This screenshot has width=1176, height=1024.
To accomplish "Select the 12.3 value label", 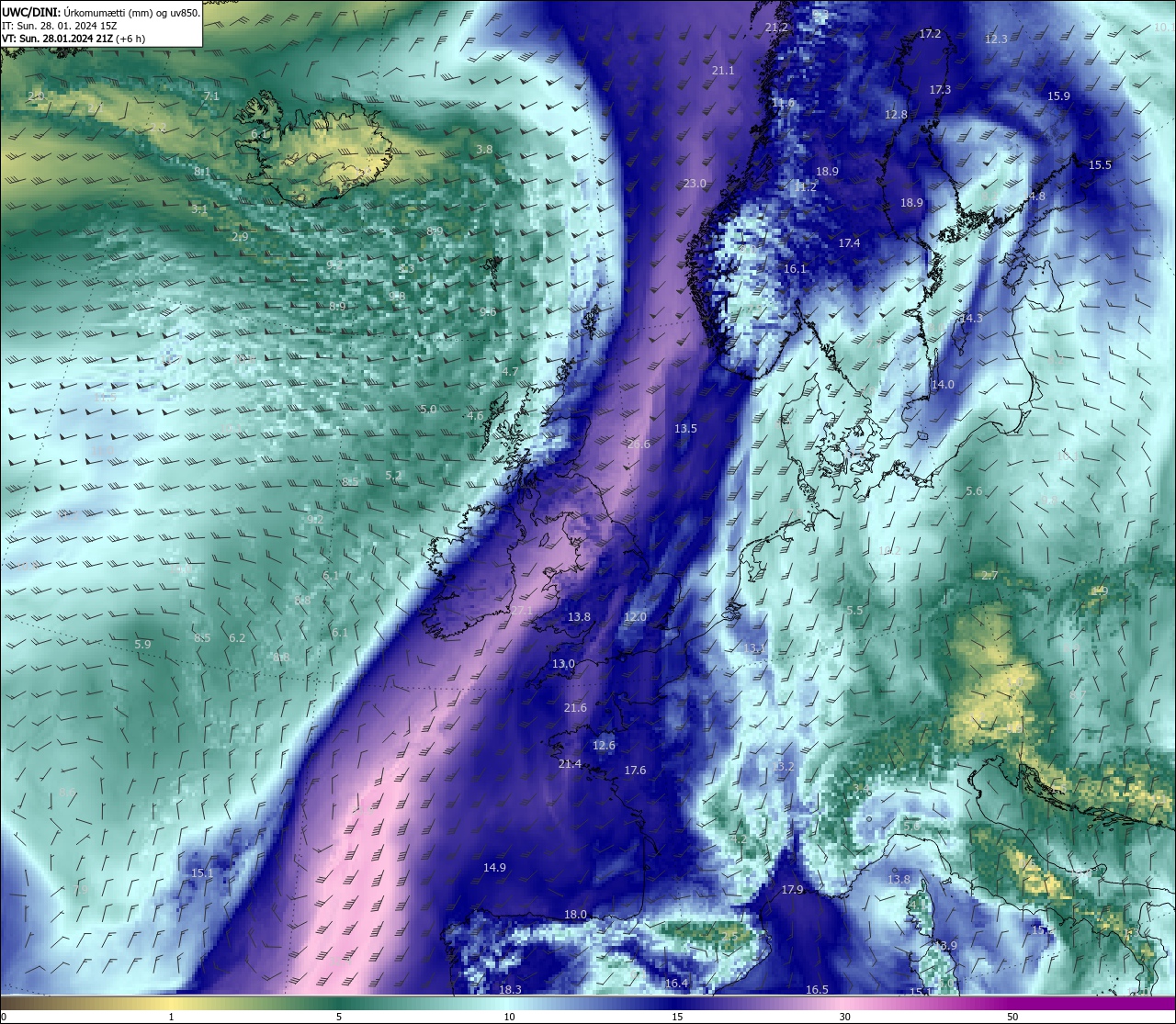I will click(996, 39).
